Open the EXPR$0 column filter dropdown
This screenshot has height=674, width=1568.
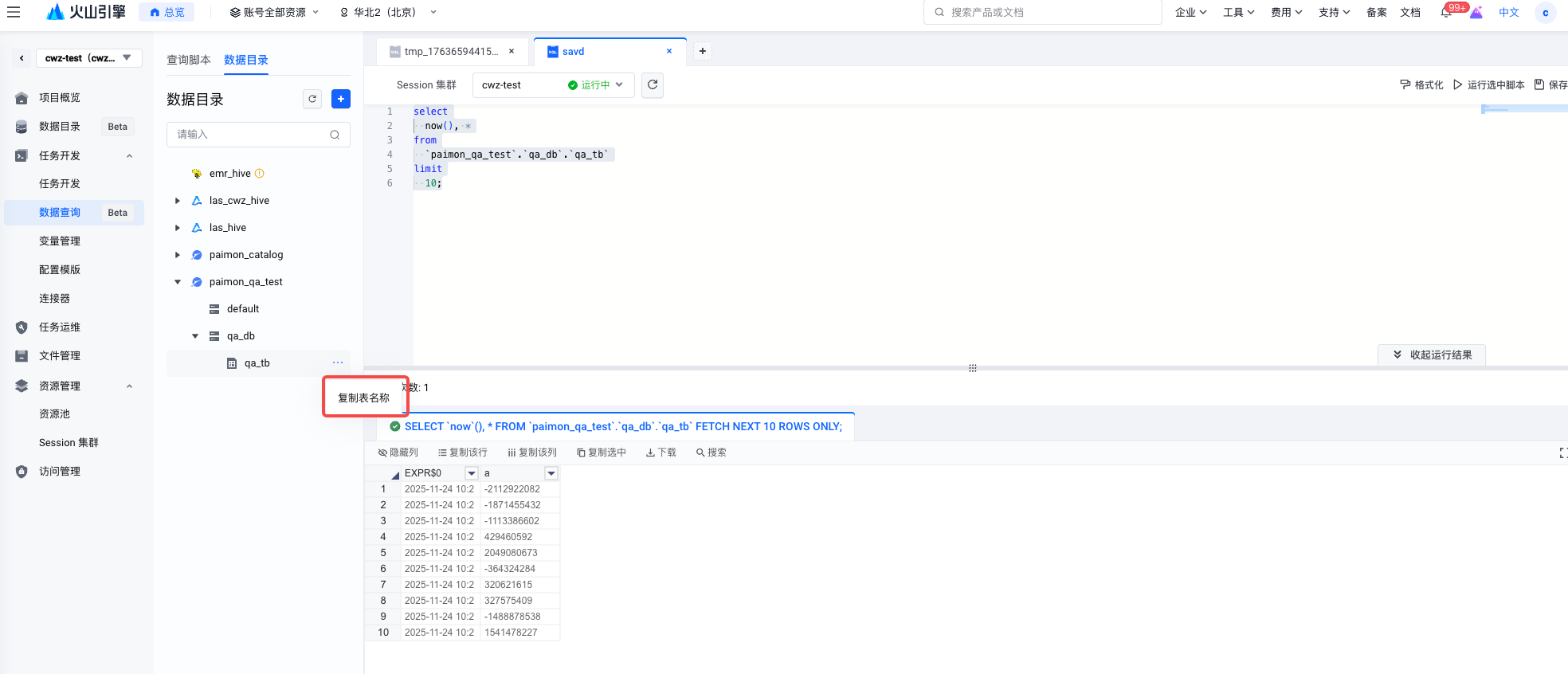click(471, 473)
